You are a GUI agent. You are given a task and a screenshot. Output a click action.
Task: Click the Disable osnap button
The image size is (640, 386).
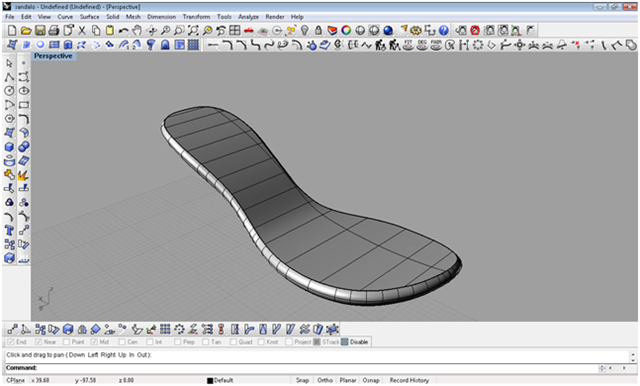(355, 342)
